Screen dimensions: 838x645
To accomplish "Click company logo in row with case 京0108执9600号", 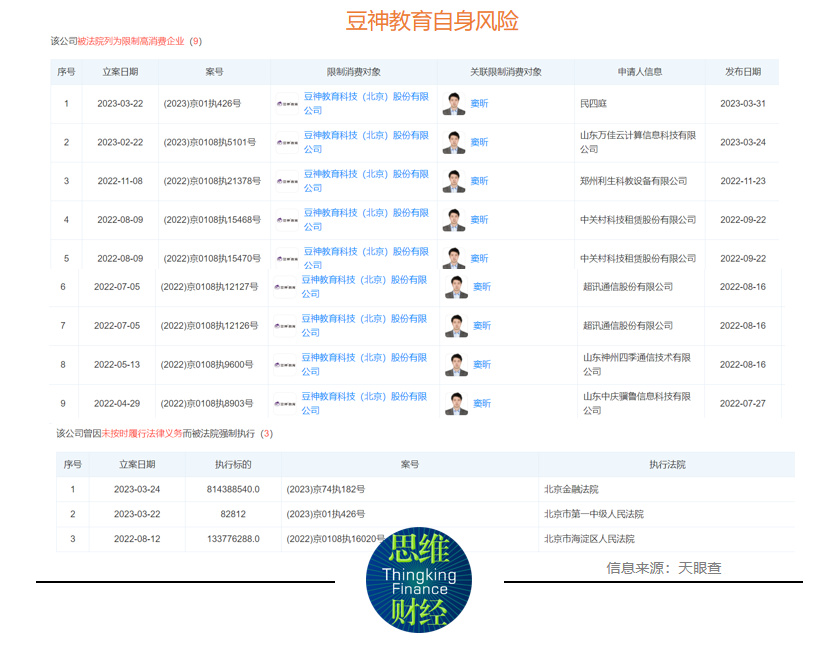I will pos(285,364).
